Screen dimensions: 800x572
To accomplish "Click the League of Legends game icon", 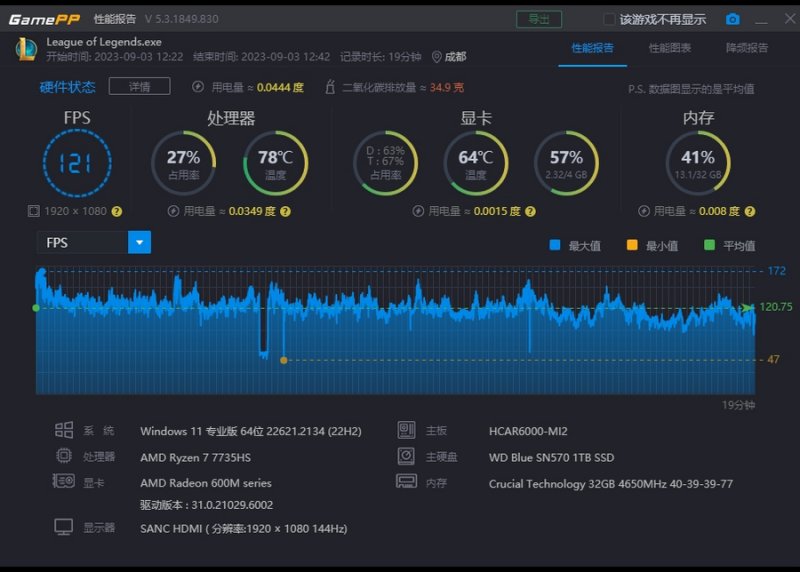I will click(x=27, y=49).
